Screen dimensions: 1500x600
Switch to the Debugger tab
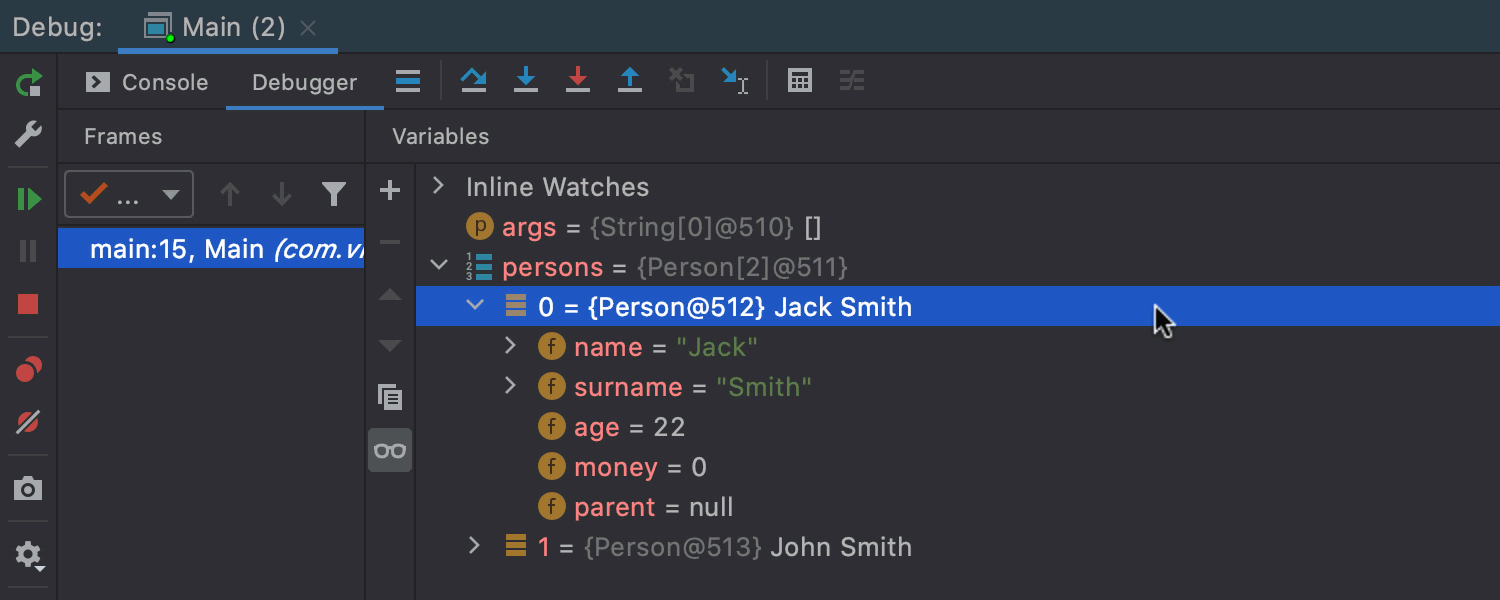pyautogui.click(x=304, y=82)
